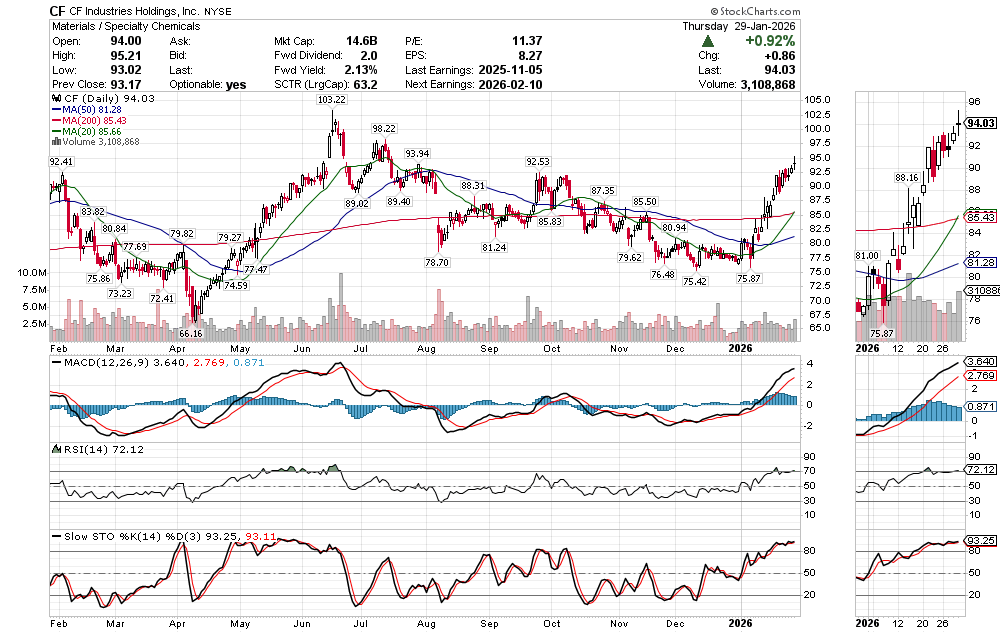
Task: Click the RSI(14) indicator title
Action: (x=76, y=449)
